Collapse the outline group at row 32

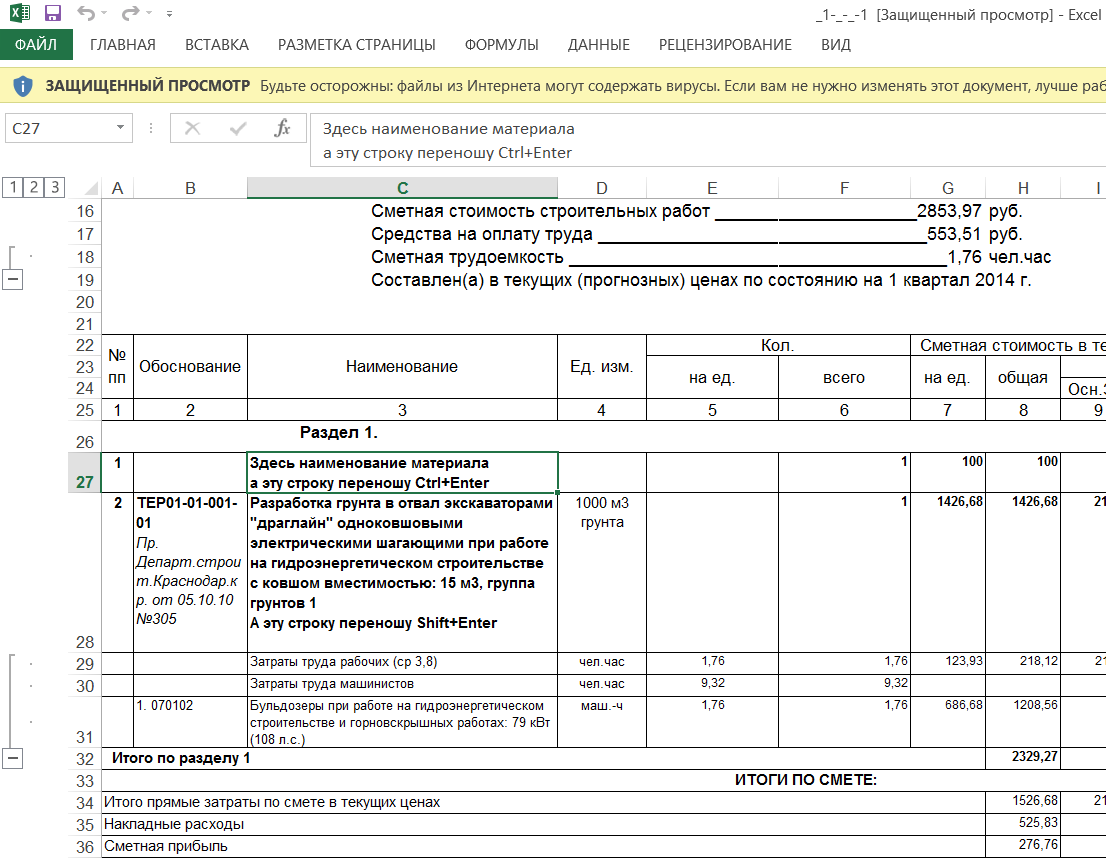click(x=13, y=758)
